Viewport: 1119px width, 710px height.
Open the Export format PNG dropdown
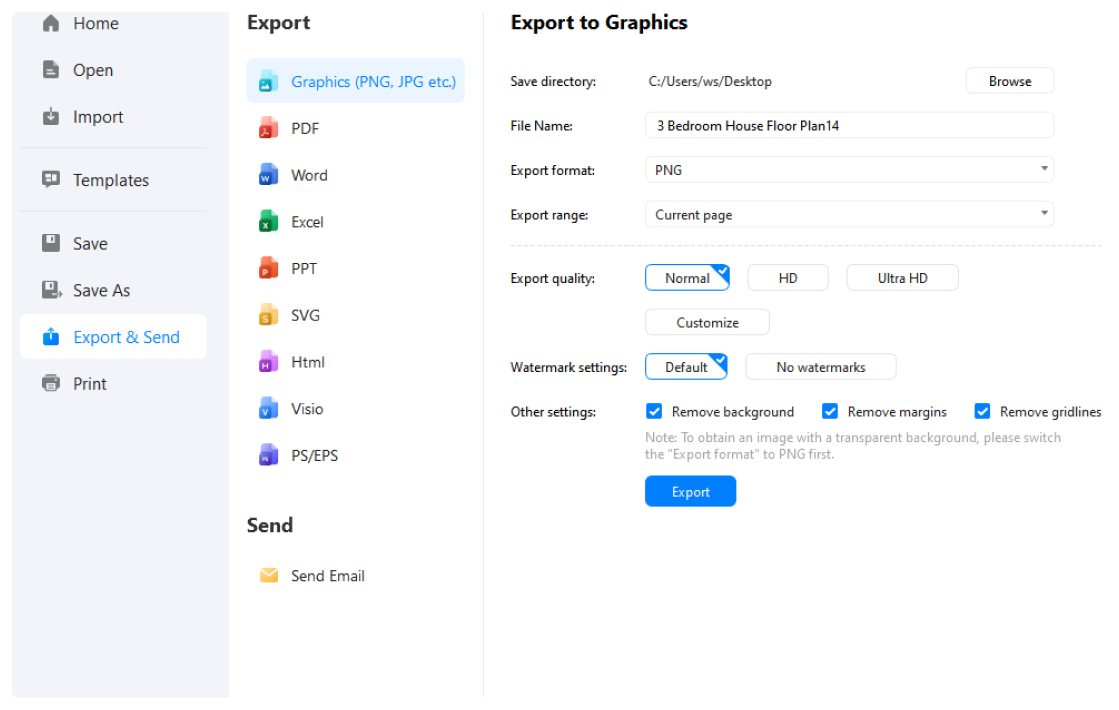(849, 170)
